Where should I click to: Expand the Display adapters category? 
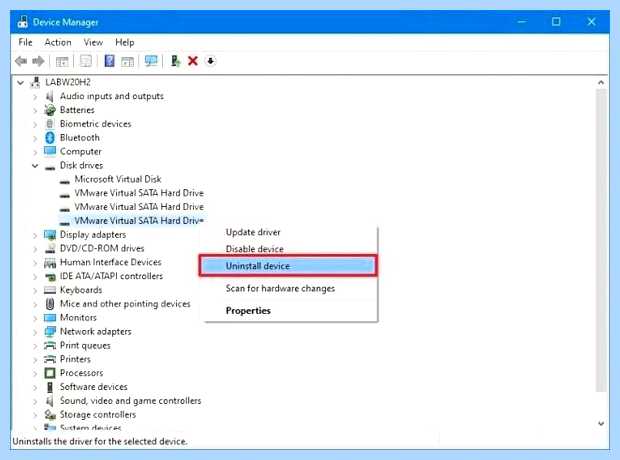point(35,235)
